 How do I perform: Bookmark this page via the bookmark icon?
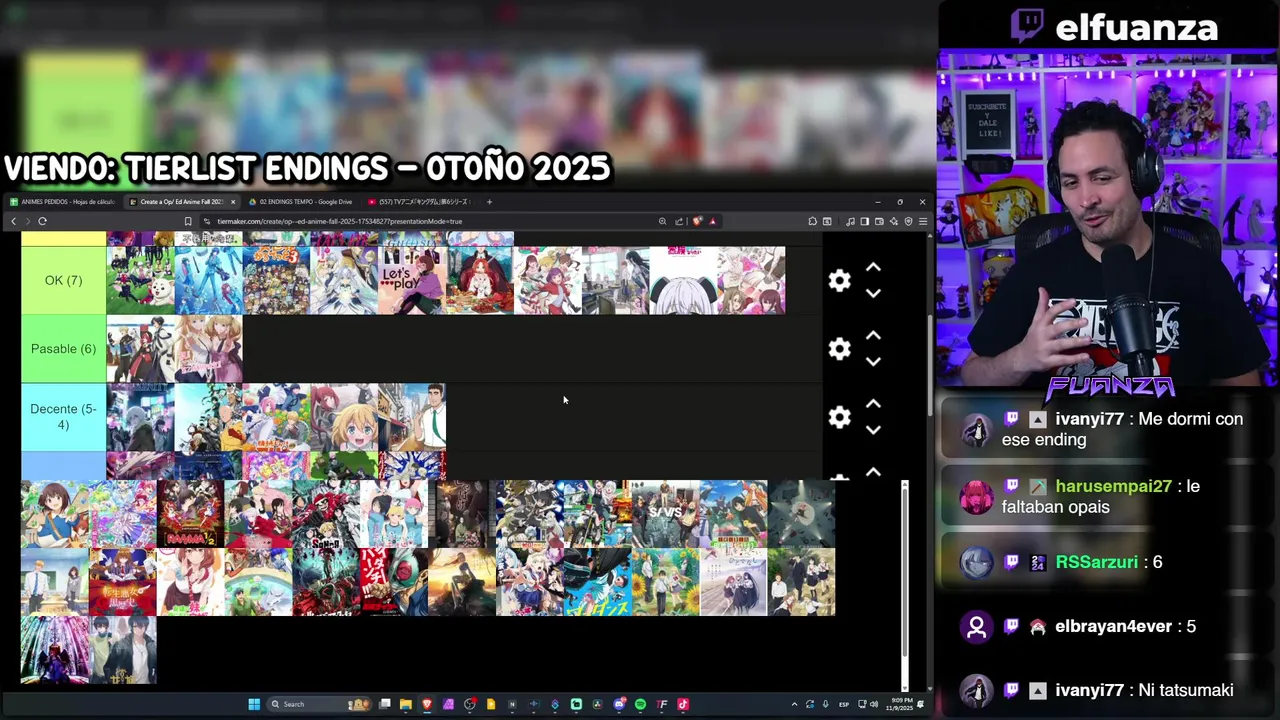187,221
